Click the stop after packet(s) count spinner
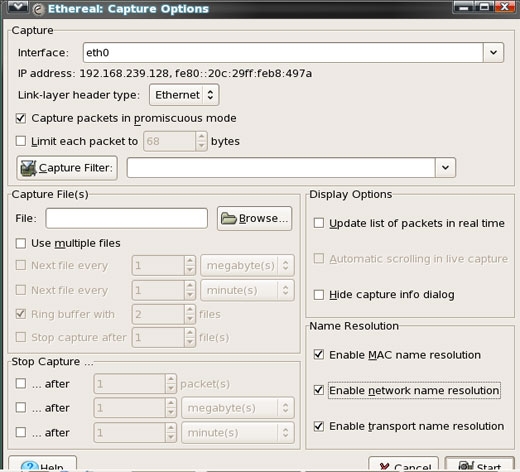This screenshot has height=472, width=520. [x=135, y=384]
